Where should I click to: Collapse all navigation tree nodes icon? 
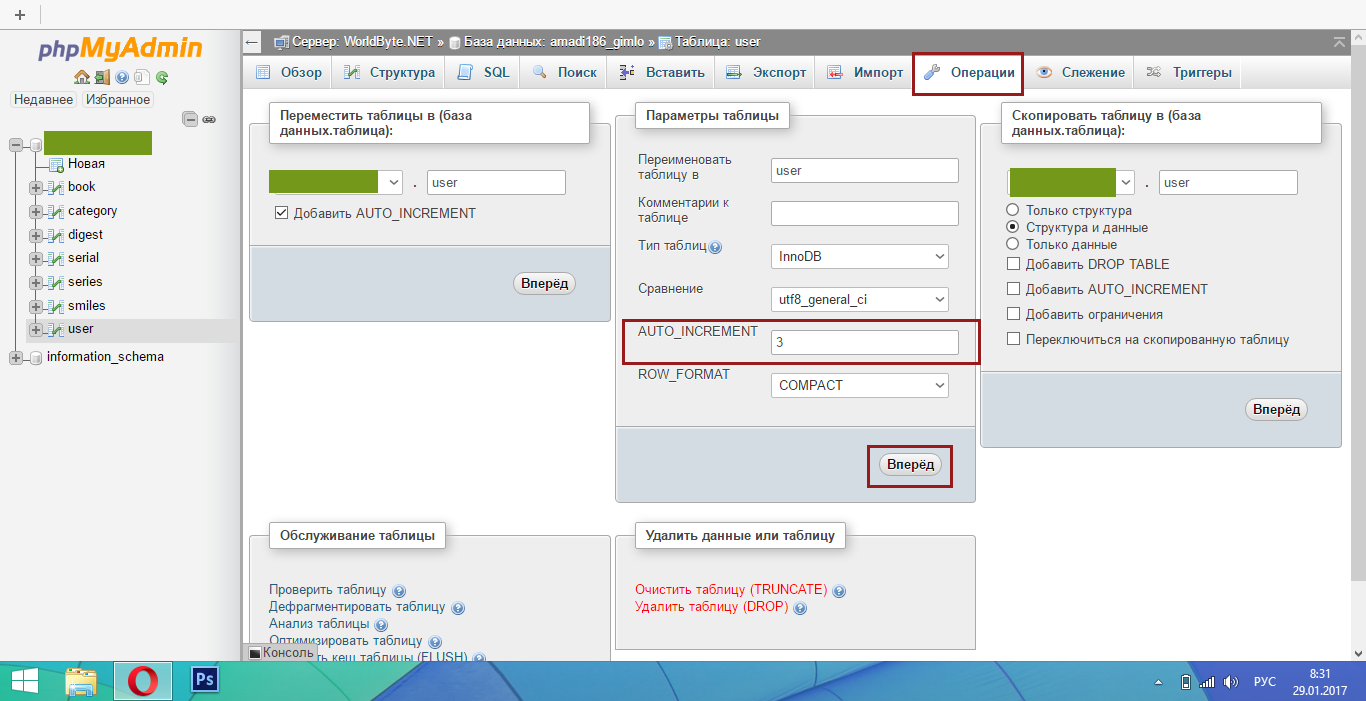[189, 119]
